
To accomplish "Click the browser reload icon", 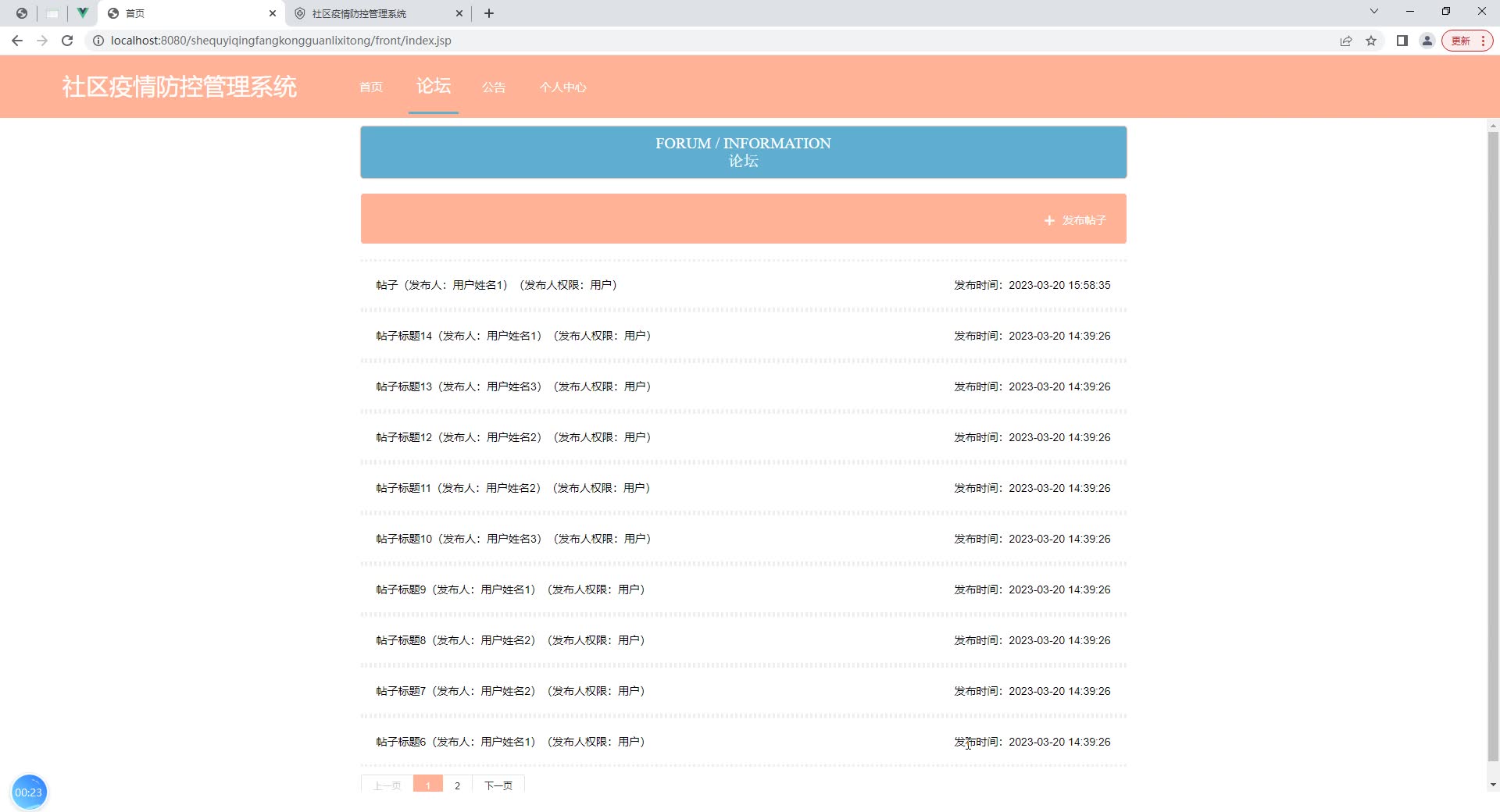I will [67, 41].
